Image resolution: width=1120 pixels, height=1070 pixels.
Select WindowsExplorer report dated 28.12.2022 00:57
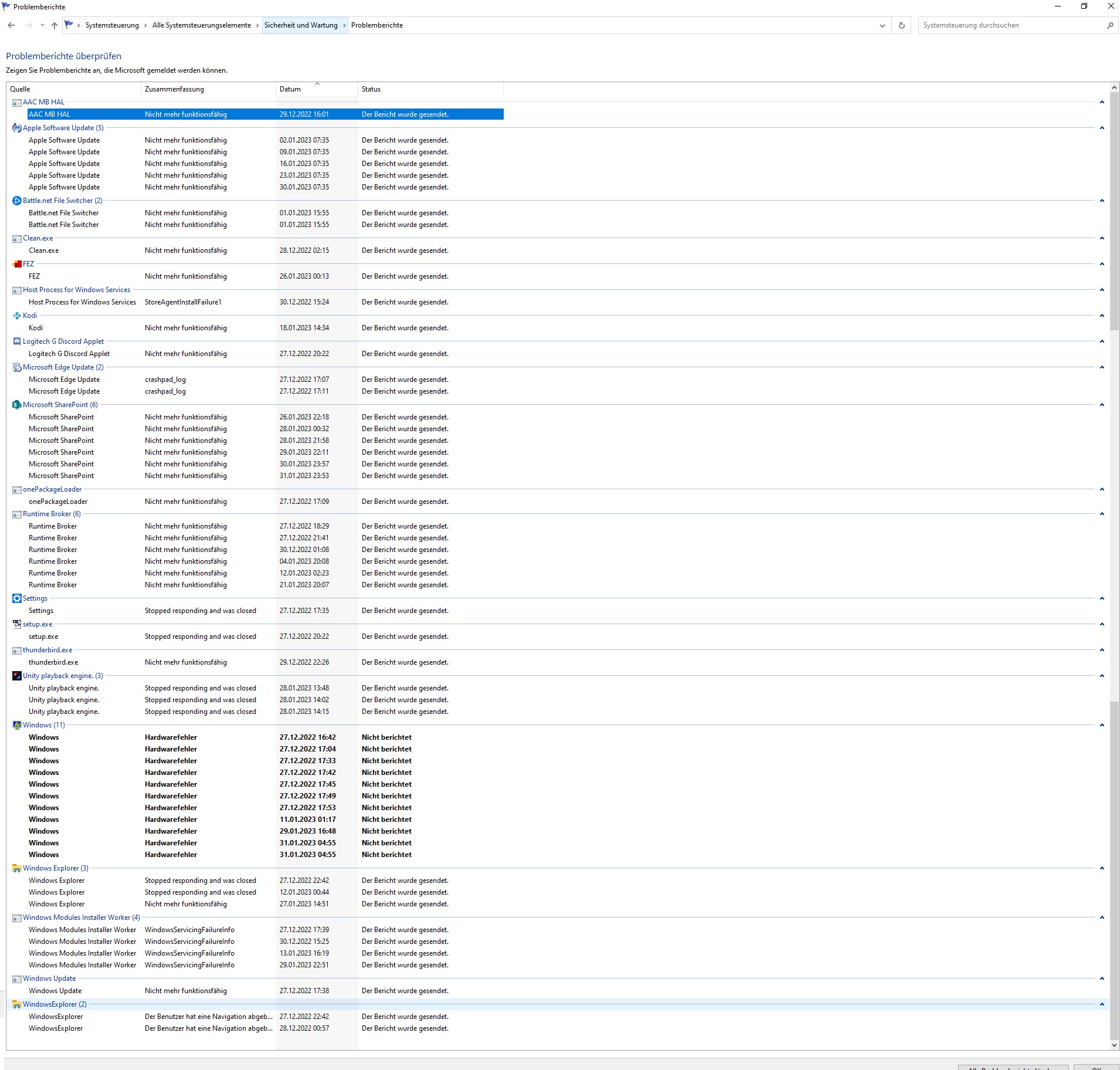coord(266,1028)
